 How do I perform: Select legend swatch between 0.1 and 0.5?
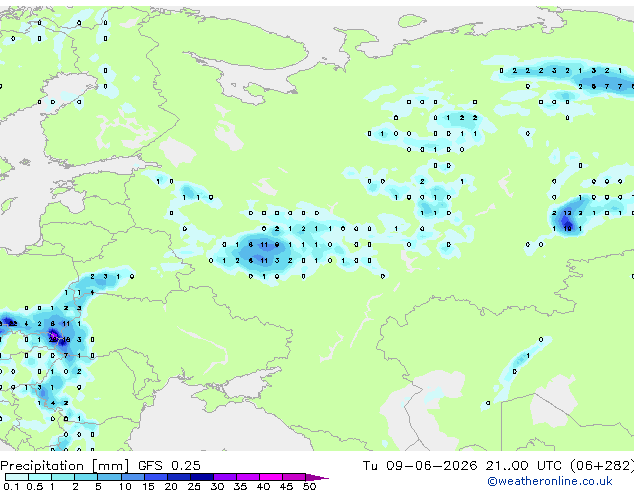[17, 477]
